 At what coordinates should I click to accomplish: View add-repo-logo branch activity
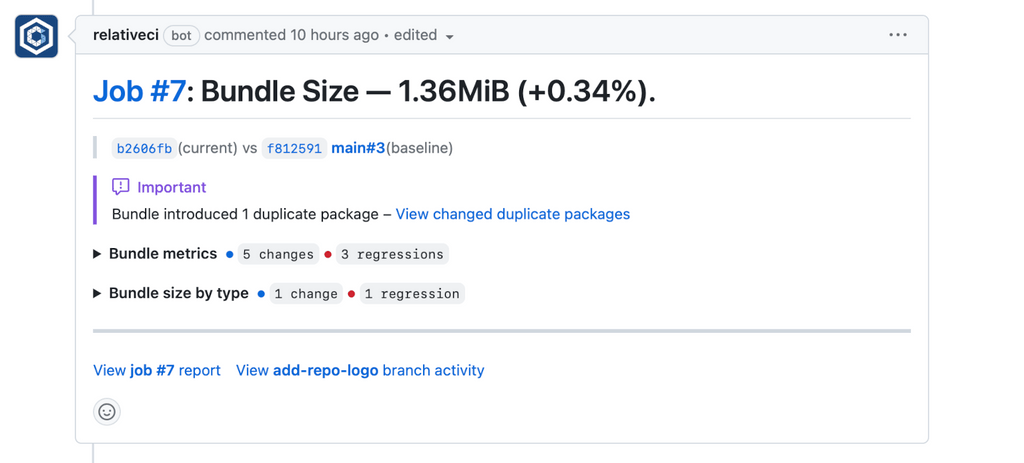pyautogui.click(x=360, y=370)
